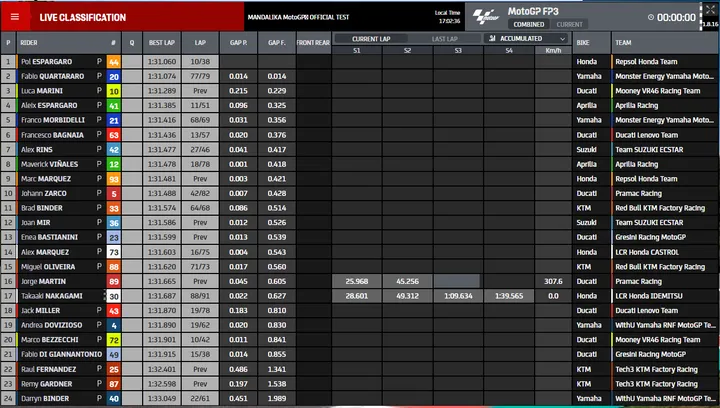The height and width of the screenshot is (408, 720).
Task: Click number badge 12 of Maverick Viñales
Action: (x=113, y=164)
